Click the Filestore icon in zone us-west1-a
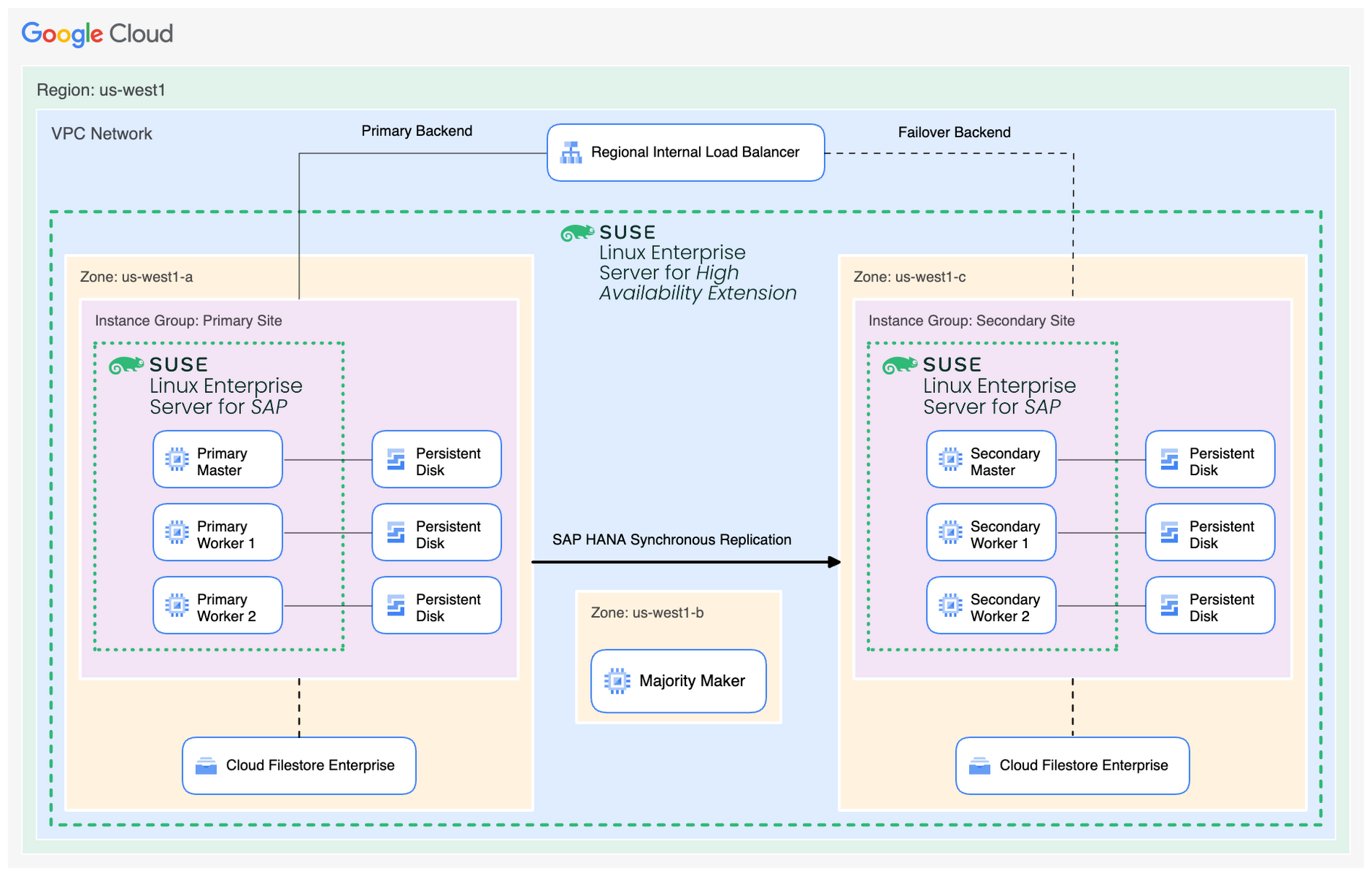Image resolution: width=1372 pixels, height=876 pixels. click(206, 766)
